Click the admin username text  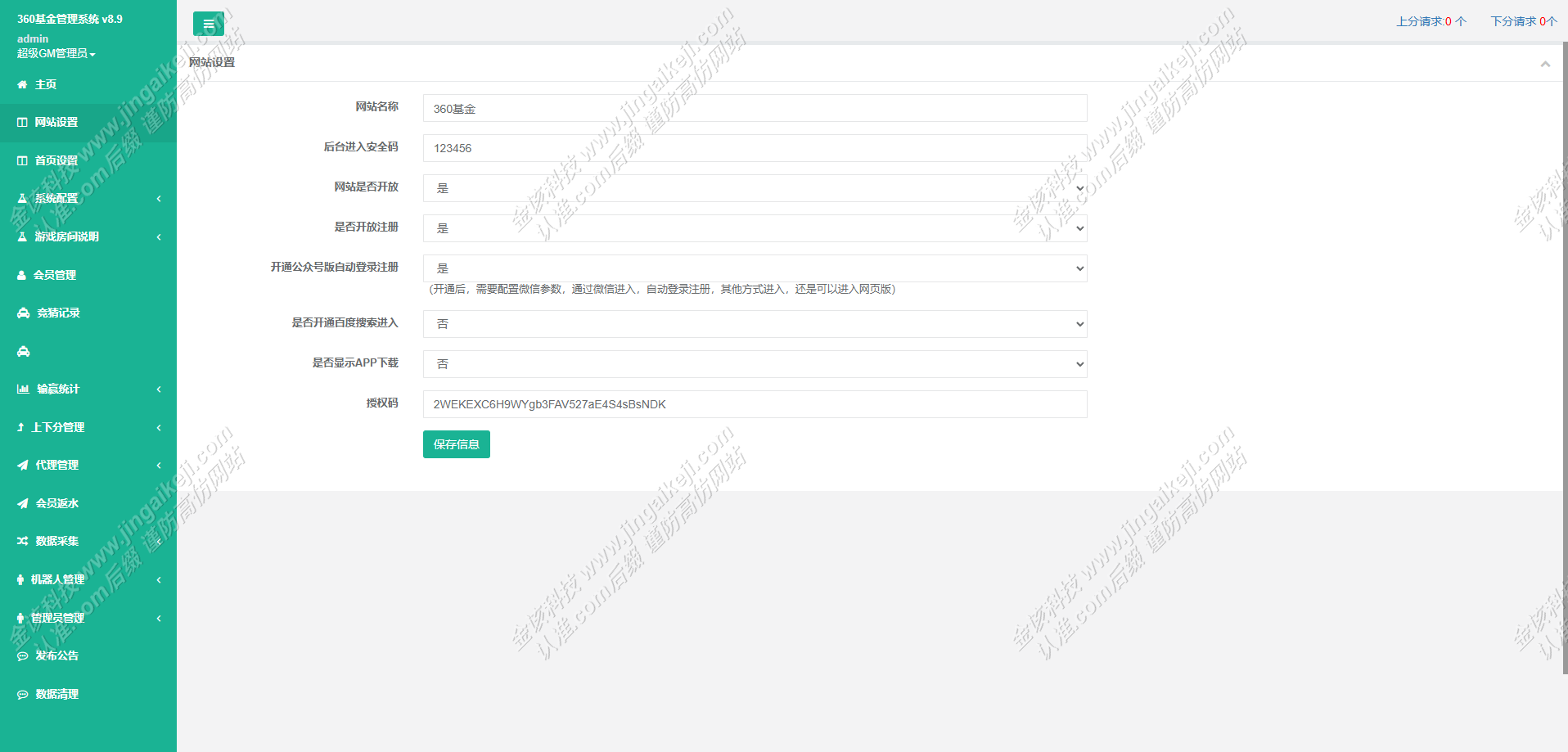(33, 38)
